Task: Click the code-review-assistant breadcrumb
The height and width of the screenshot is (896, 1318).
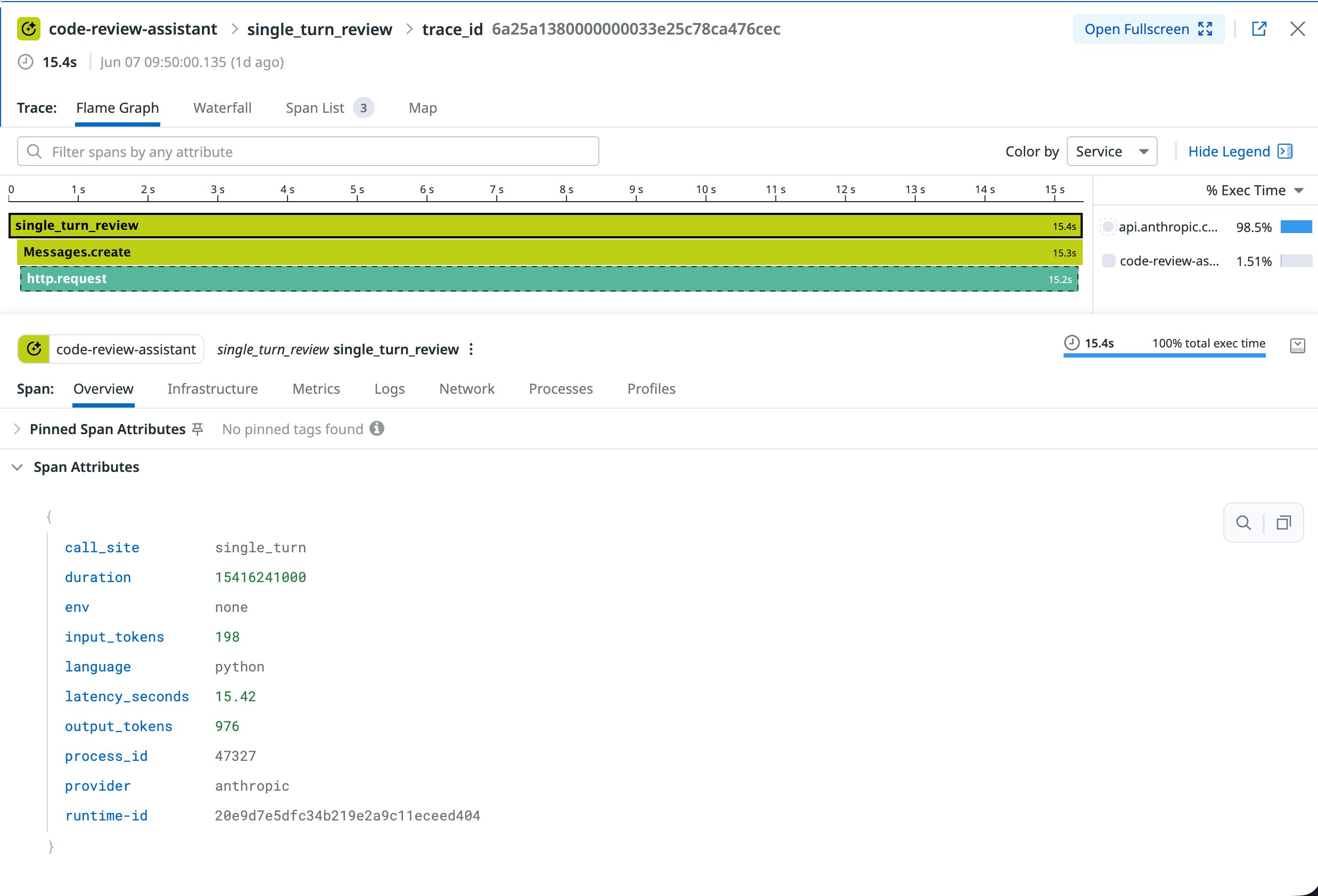Action: pos(133,29)
